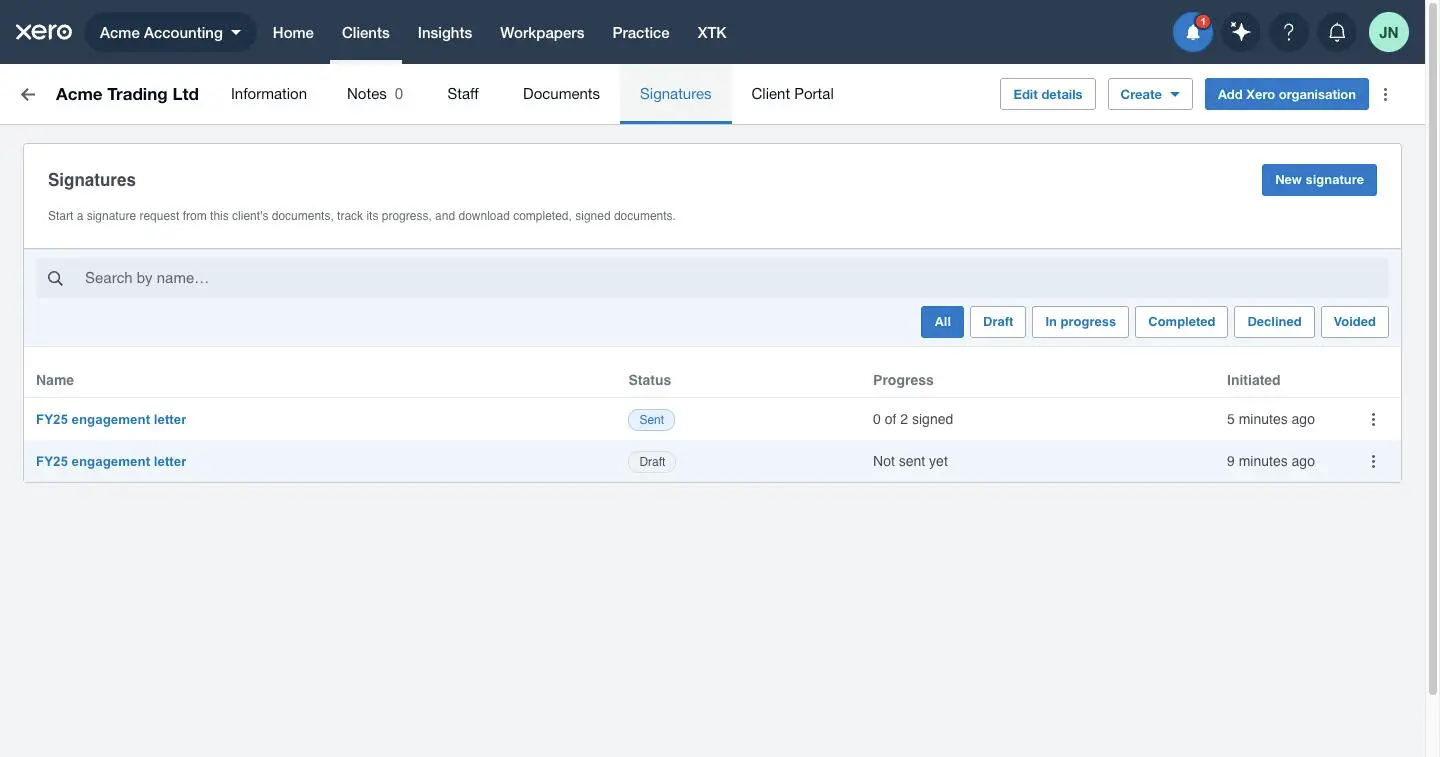Start a New signature request
The height and width of the screenshot is (757, 1440).
(x=1319, y=180)
